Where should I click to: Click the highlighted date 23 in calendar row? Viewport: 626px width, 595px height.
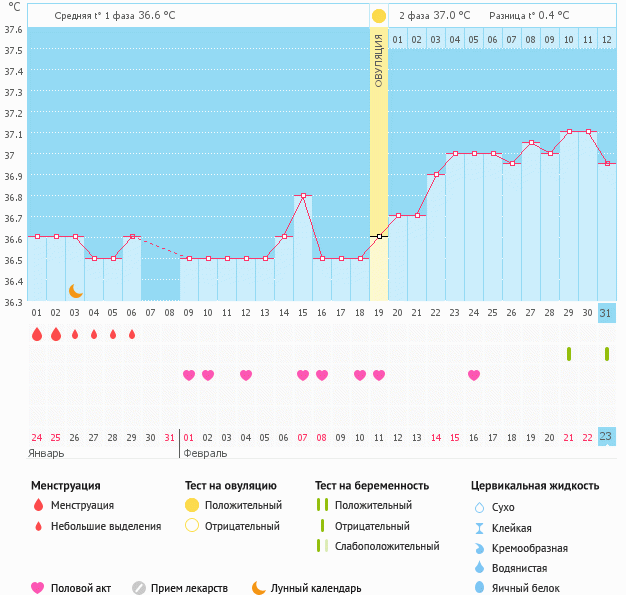point(606,436)
